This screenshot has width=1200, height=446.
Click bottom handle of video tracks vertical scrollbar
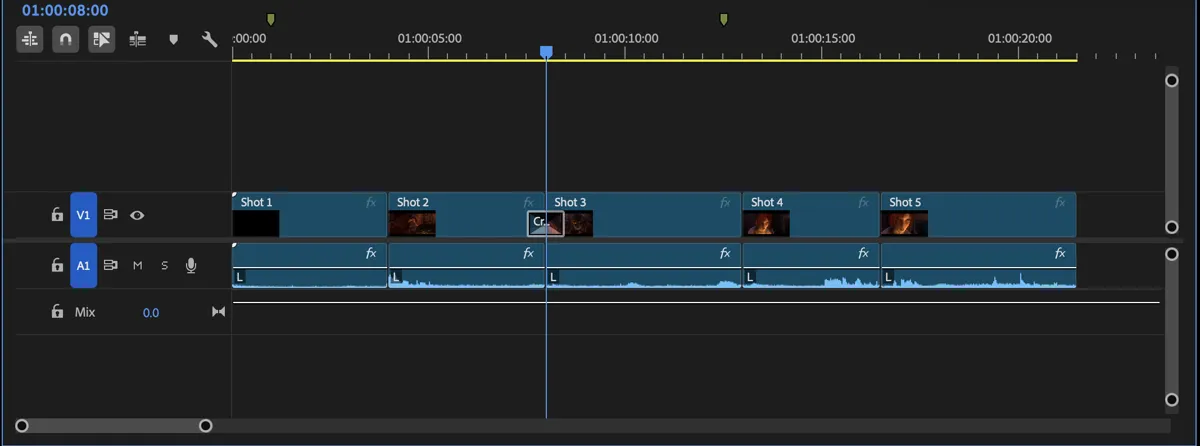click(x=1172, y=227)
